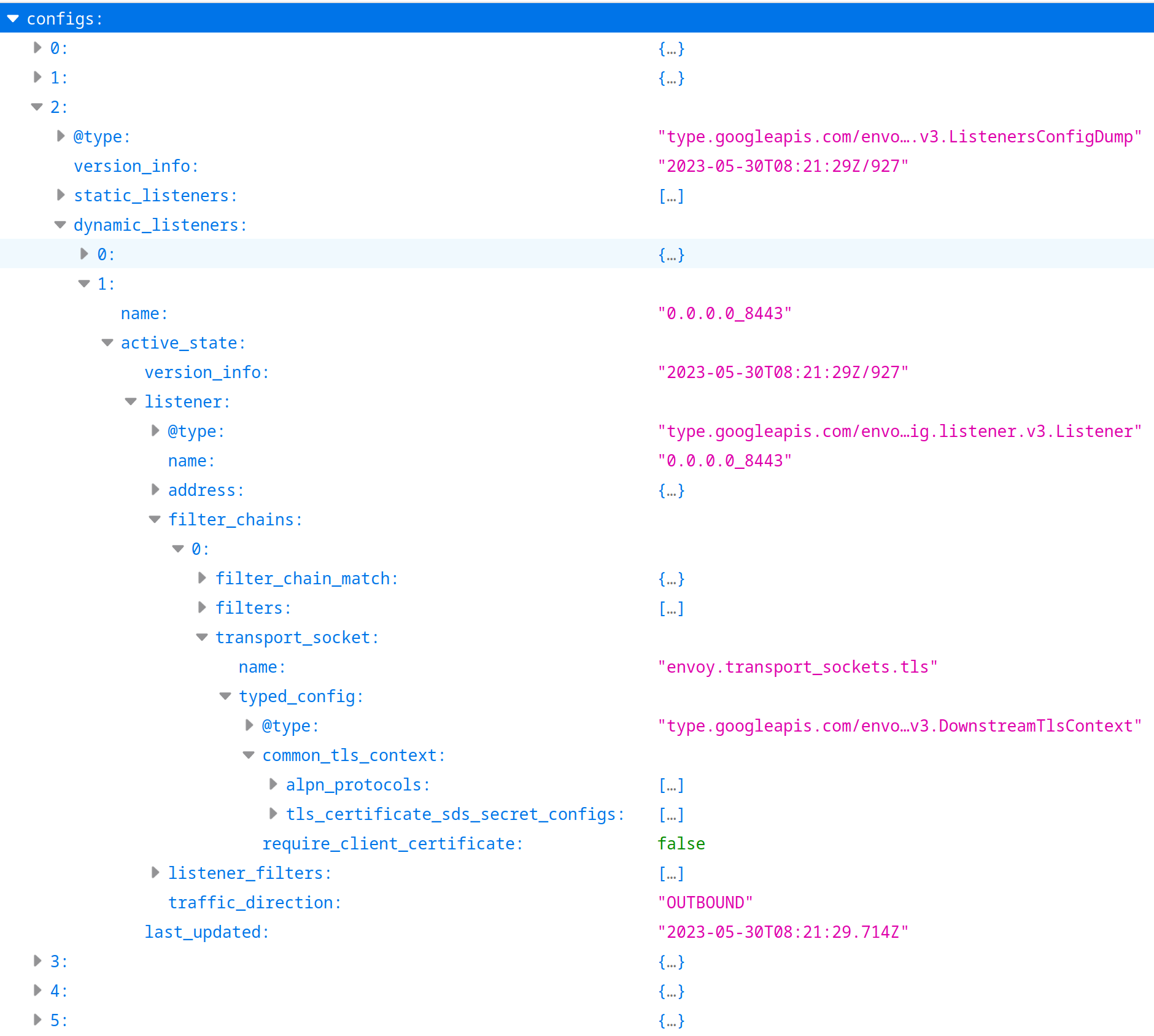Image resolution: width=1154 pixels, height=1036 pixels.
Task: Expand the filter_chain_match object
Action: pyautogui.click(x=201, y=578)
